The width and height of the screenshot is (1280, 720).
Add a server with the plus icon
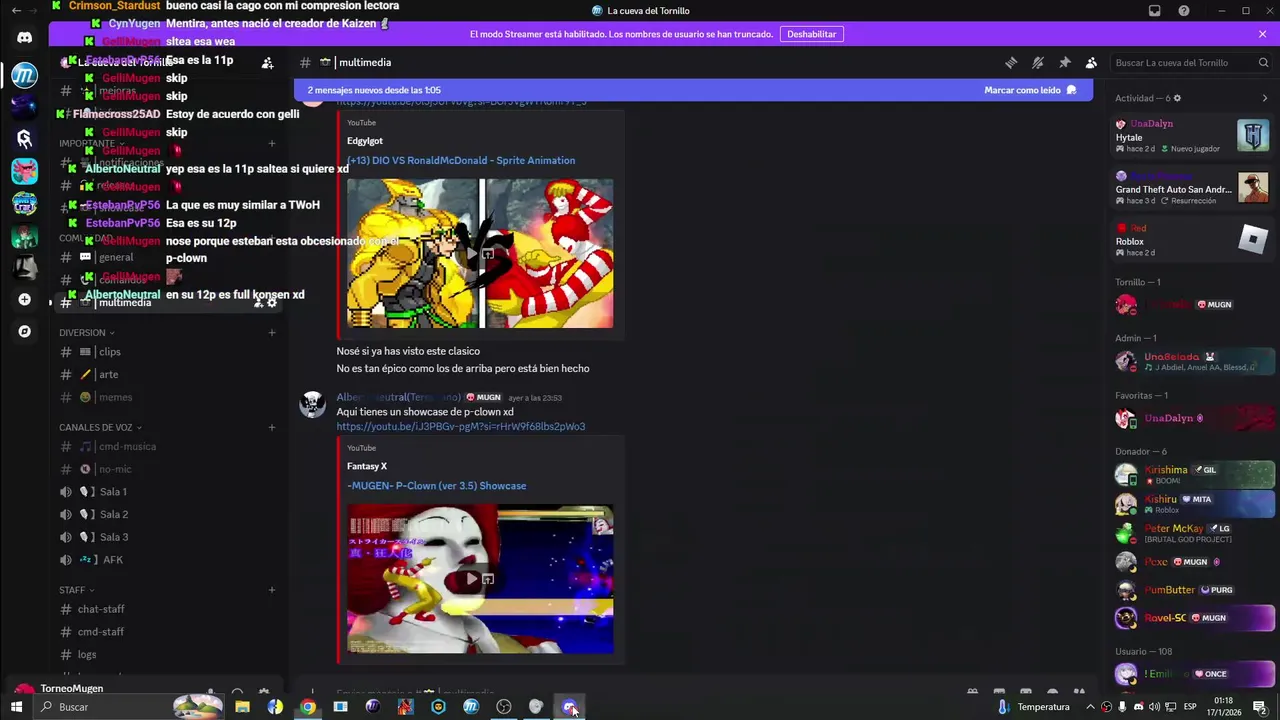(x=24, y=299)
